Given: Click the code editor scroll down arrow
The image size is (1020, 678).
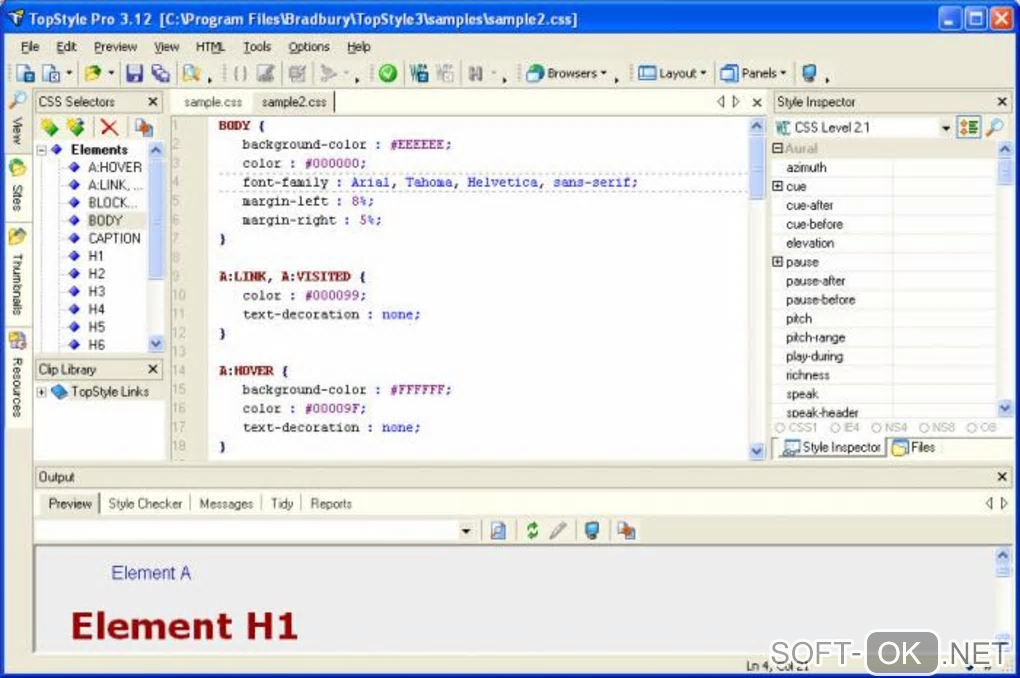Looking at the screenshot, I should point(757,450).
